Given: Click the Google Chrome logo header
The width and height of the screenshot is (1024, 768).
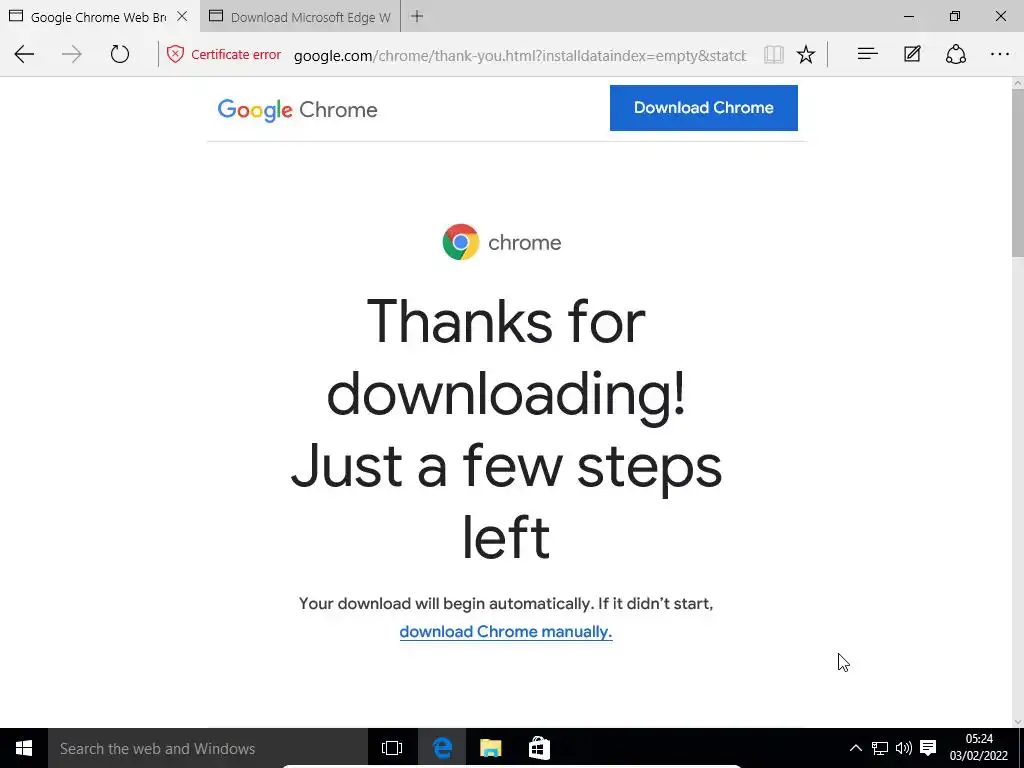Looking at the screenshot, I should (297, 110).
